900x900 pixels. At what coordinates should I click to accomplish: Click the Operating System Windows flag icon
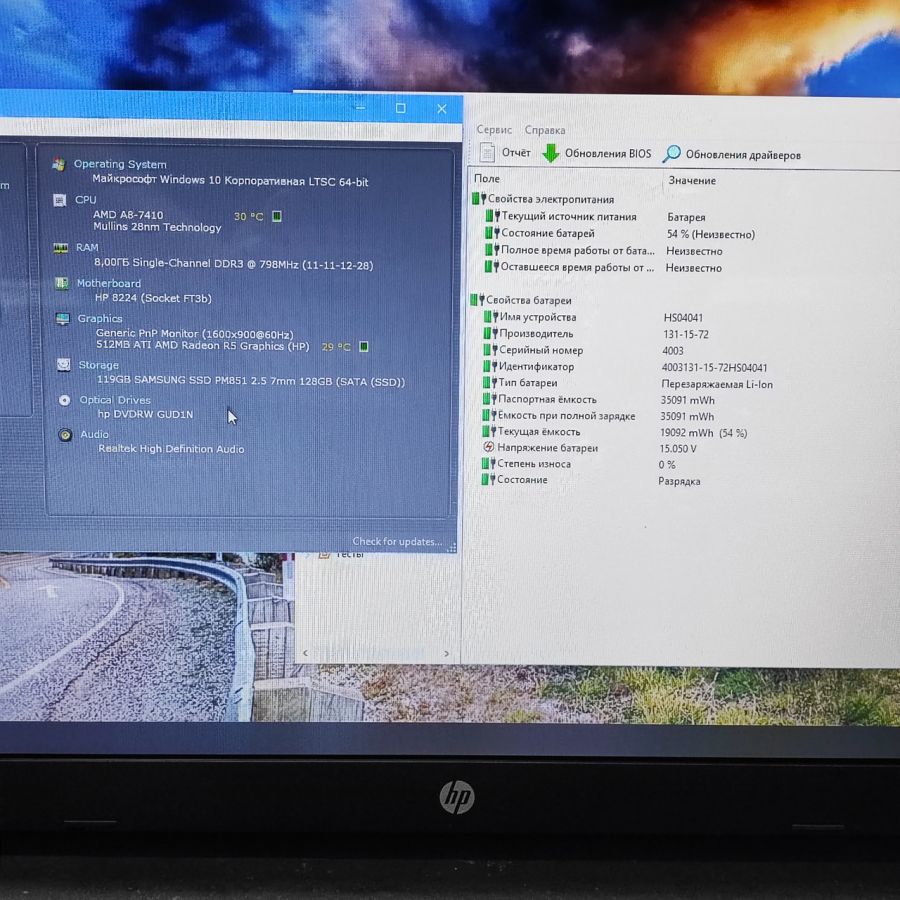59,165
